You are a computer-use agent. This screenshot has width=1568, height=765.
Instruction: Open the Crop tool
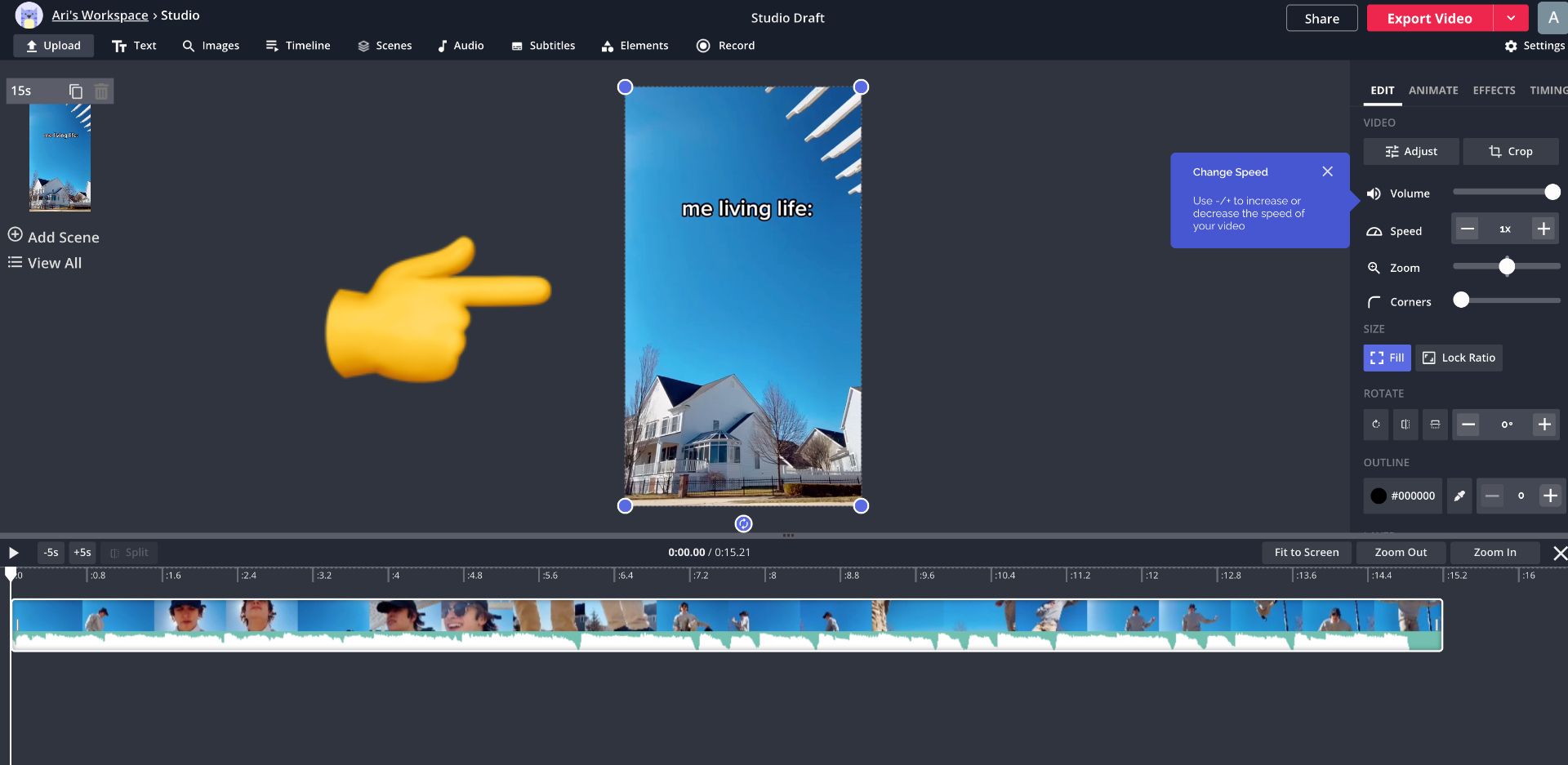click(1510, 151)
